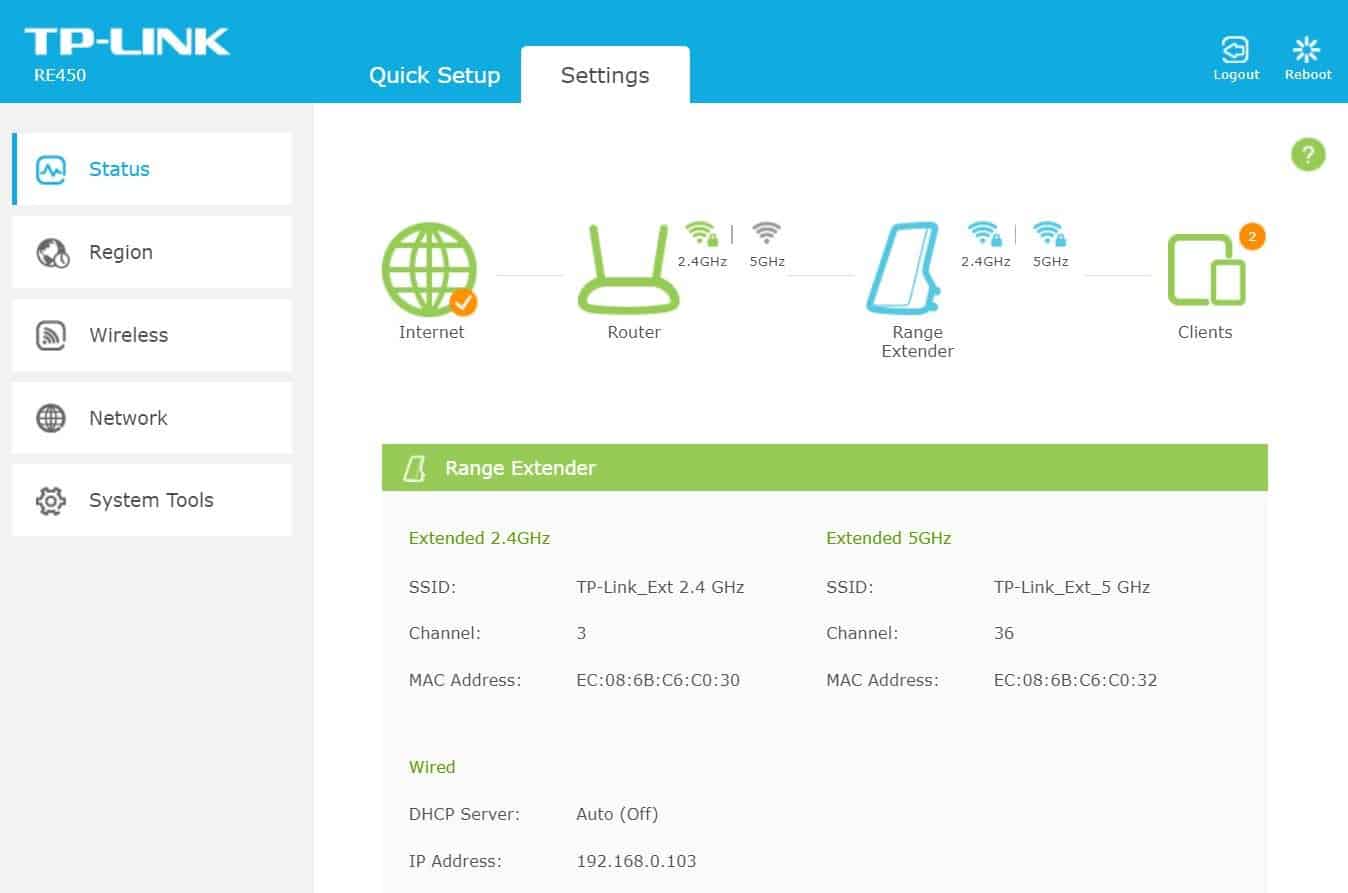Viewport: 1348px width, 893px height.
Task: Click the Logout icon
Action: (1236, 51)
